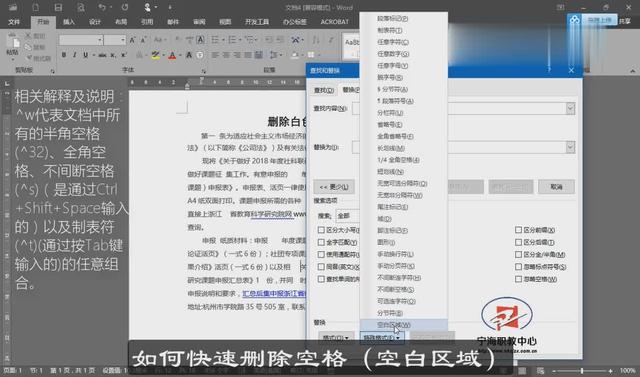
Task: Click the 取消 Cancel button in dialog
Action: click(556, 187)
